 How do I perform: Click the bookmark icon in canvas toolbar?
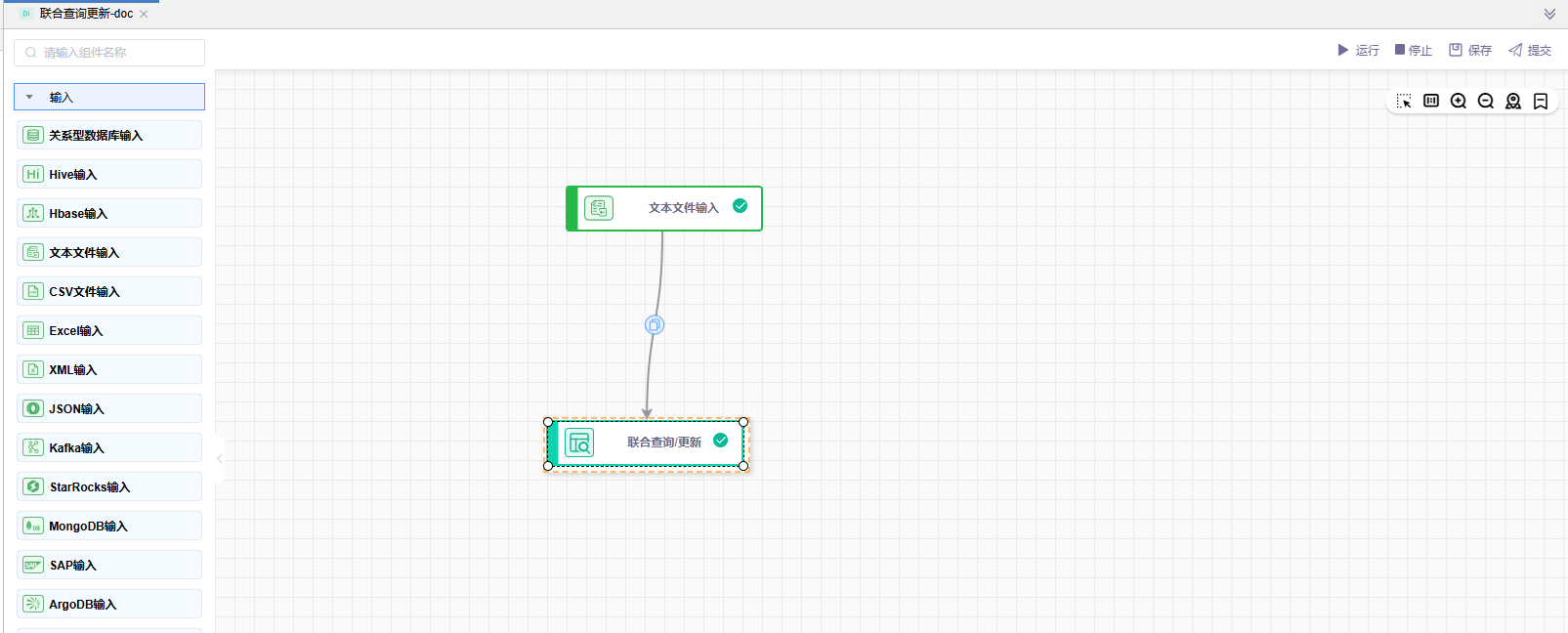pos(1541,102)
